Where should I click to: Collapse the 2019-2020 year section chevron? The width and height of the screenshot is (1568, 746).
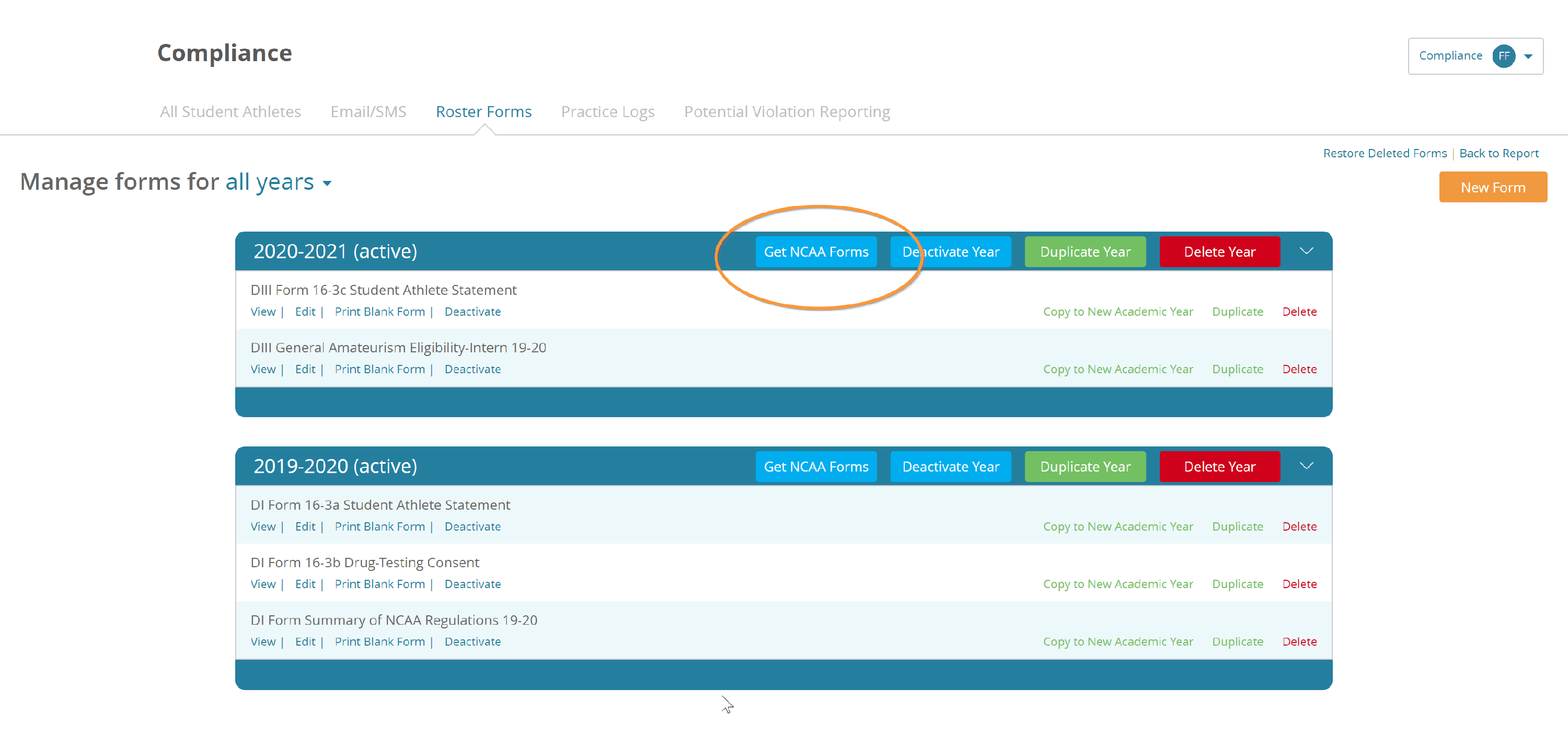point(1306,466)
